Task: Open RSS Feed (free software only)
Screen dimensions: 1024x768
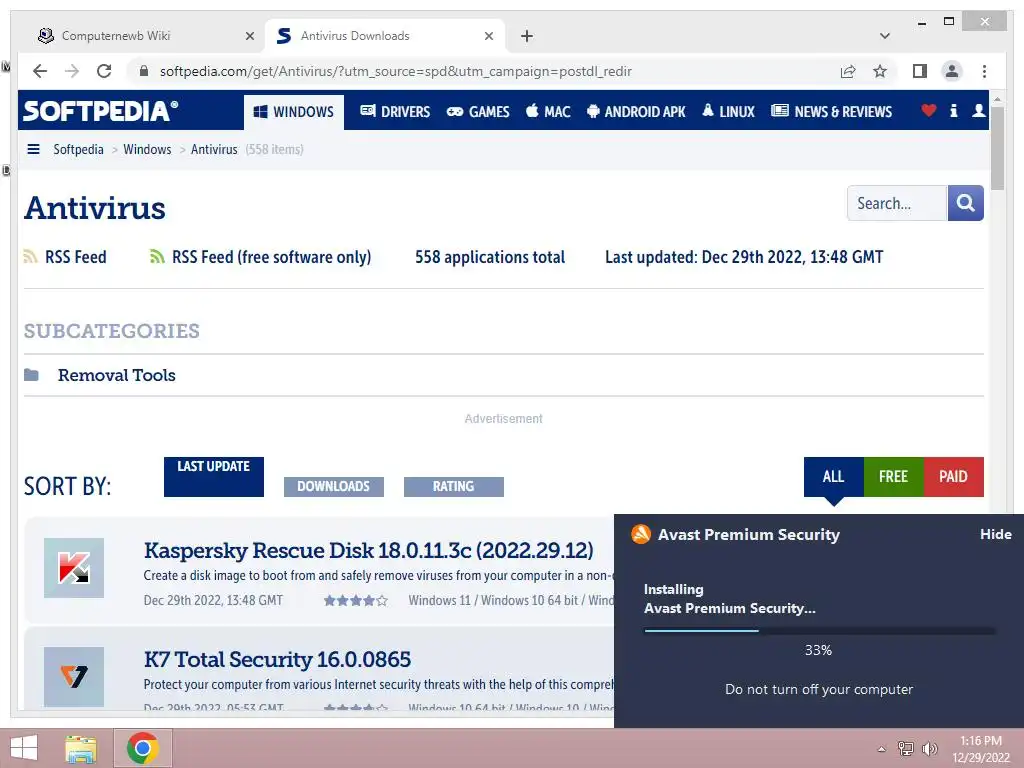Action: click(x=271, y=257)
